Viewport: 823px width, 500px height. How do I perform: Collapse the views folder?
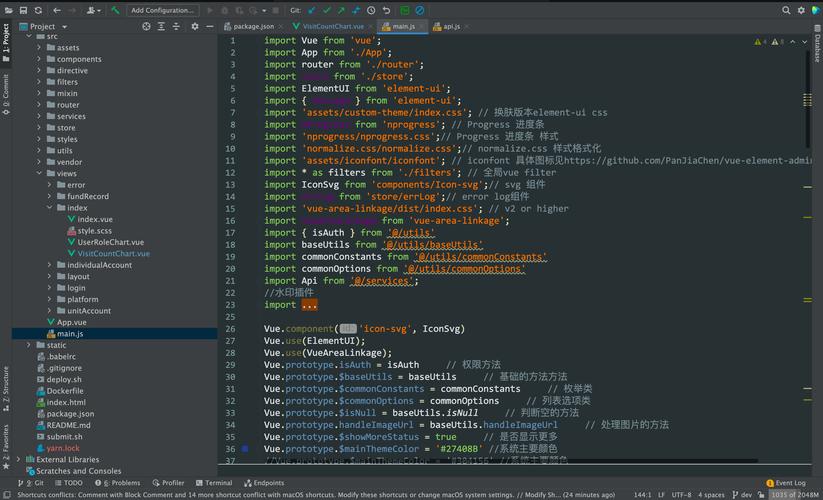[38, 173]
